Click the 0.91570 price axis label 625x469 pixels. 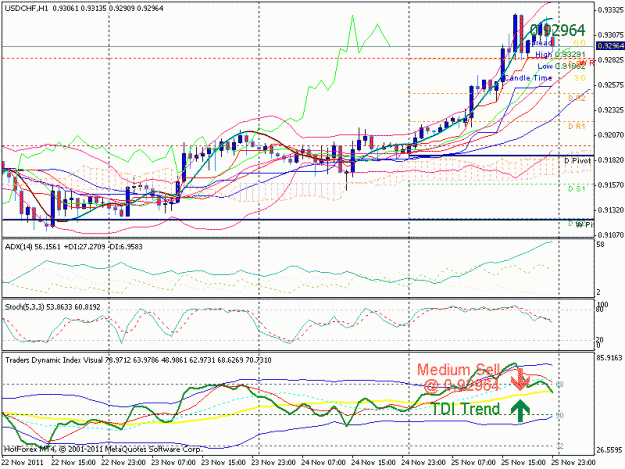610,185
